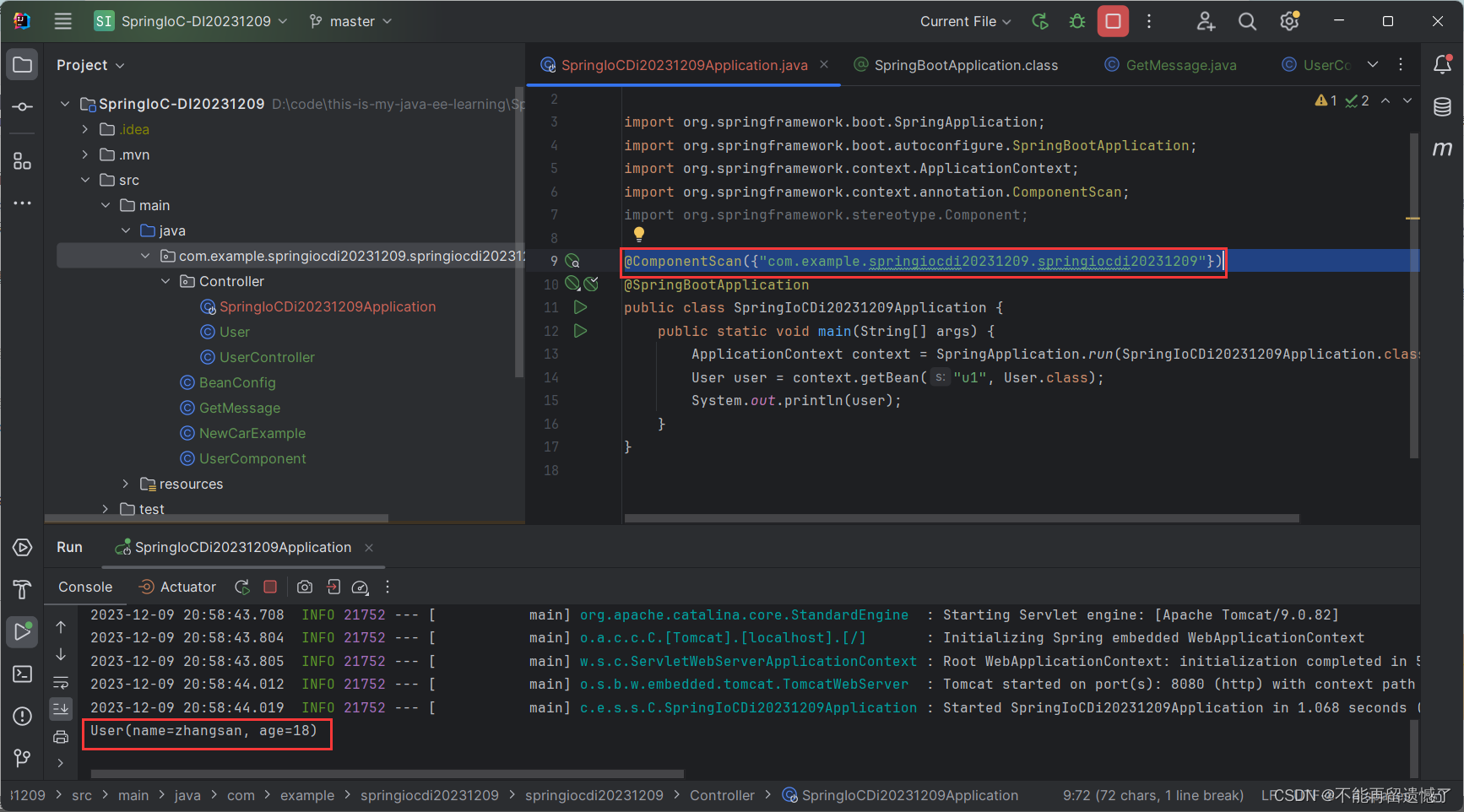Open more actions in main toolbar
The width and height of the screenshot is (1464, 812).
coord(1149,21)
